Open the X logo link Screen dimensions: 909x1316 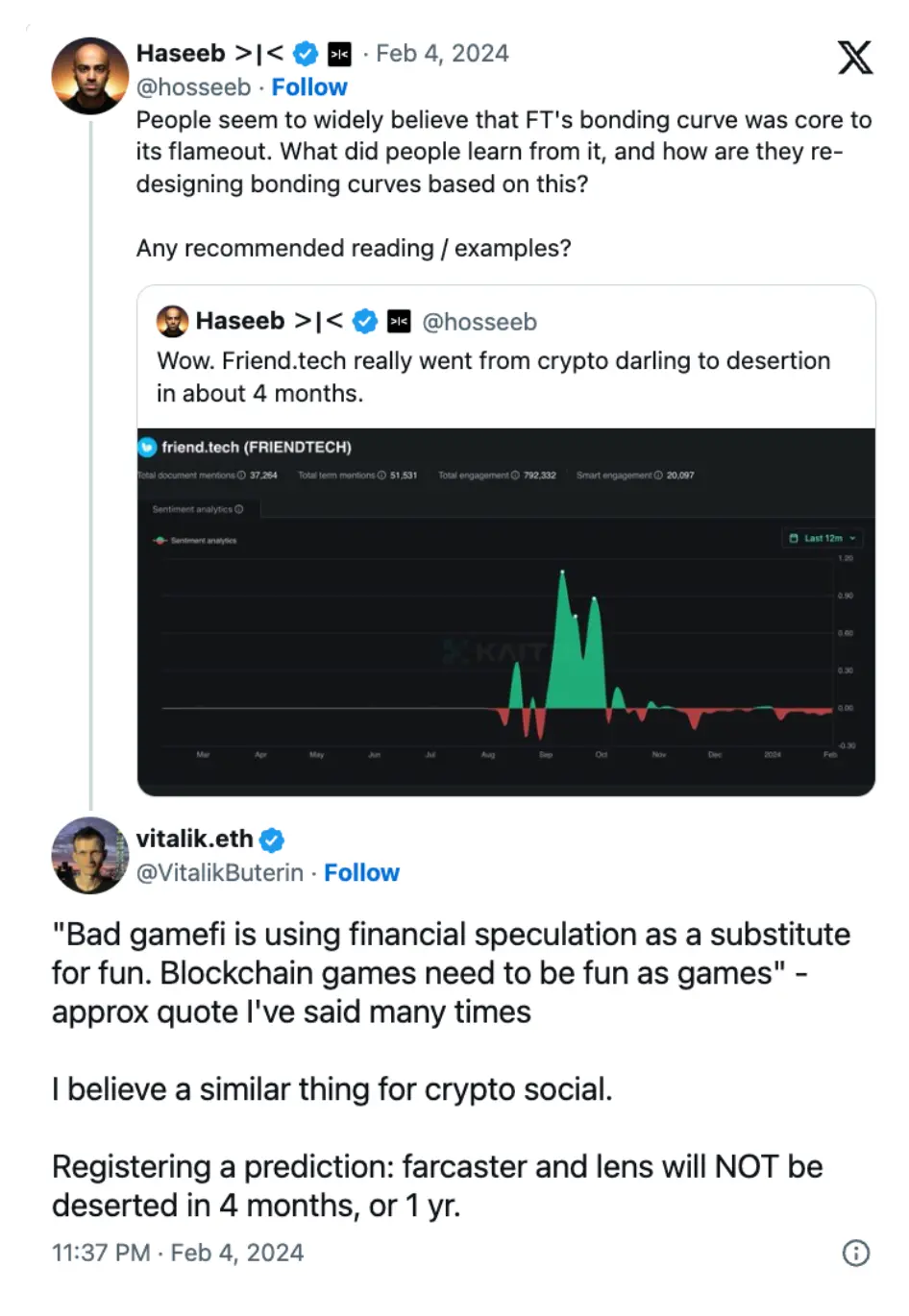point(854,58)
